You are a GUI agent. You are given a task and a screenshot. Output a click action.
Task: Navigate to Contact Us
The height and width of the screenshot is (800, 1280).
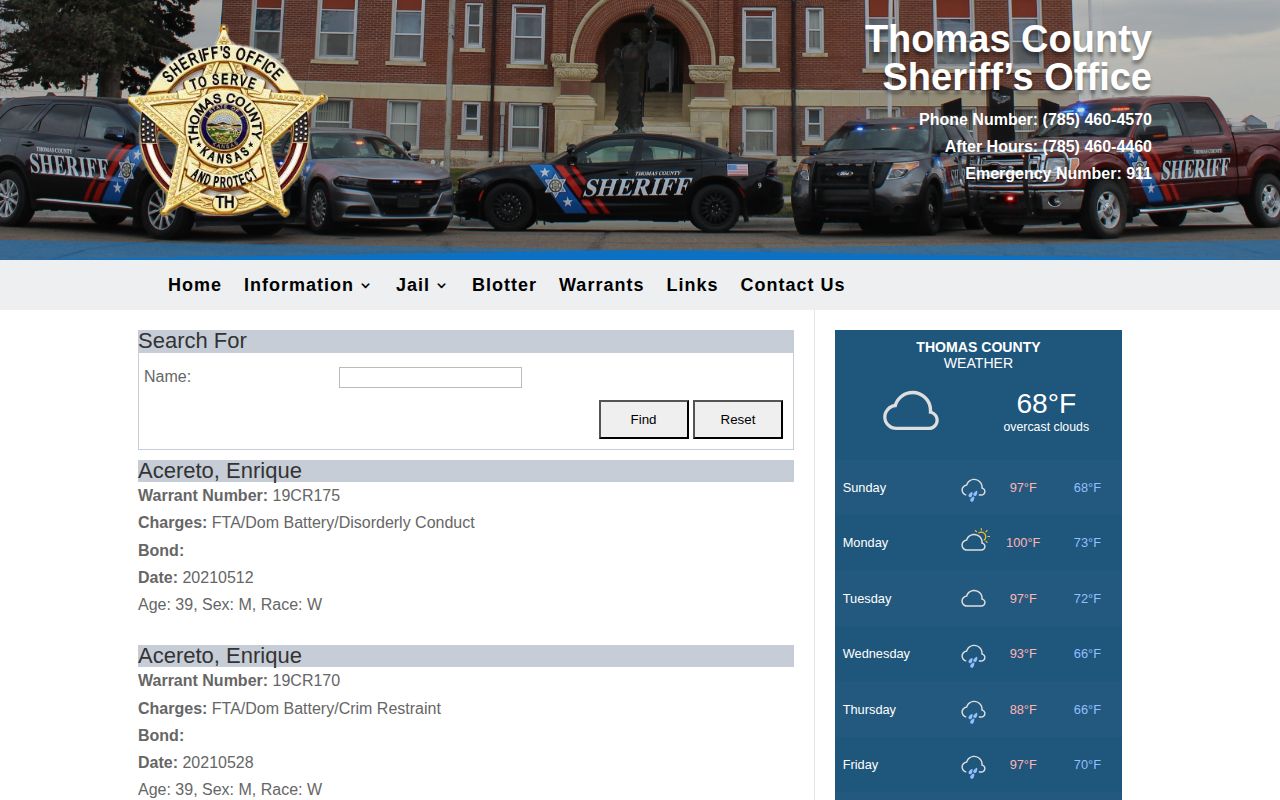(792, 285)
